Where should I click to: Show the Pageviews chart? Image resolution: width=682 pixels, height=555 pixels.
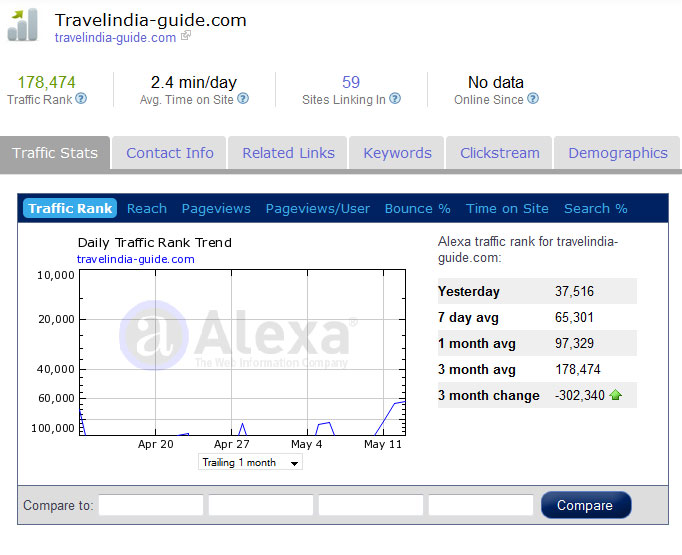pyautogui.click(x=216, y=209)
